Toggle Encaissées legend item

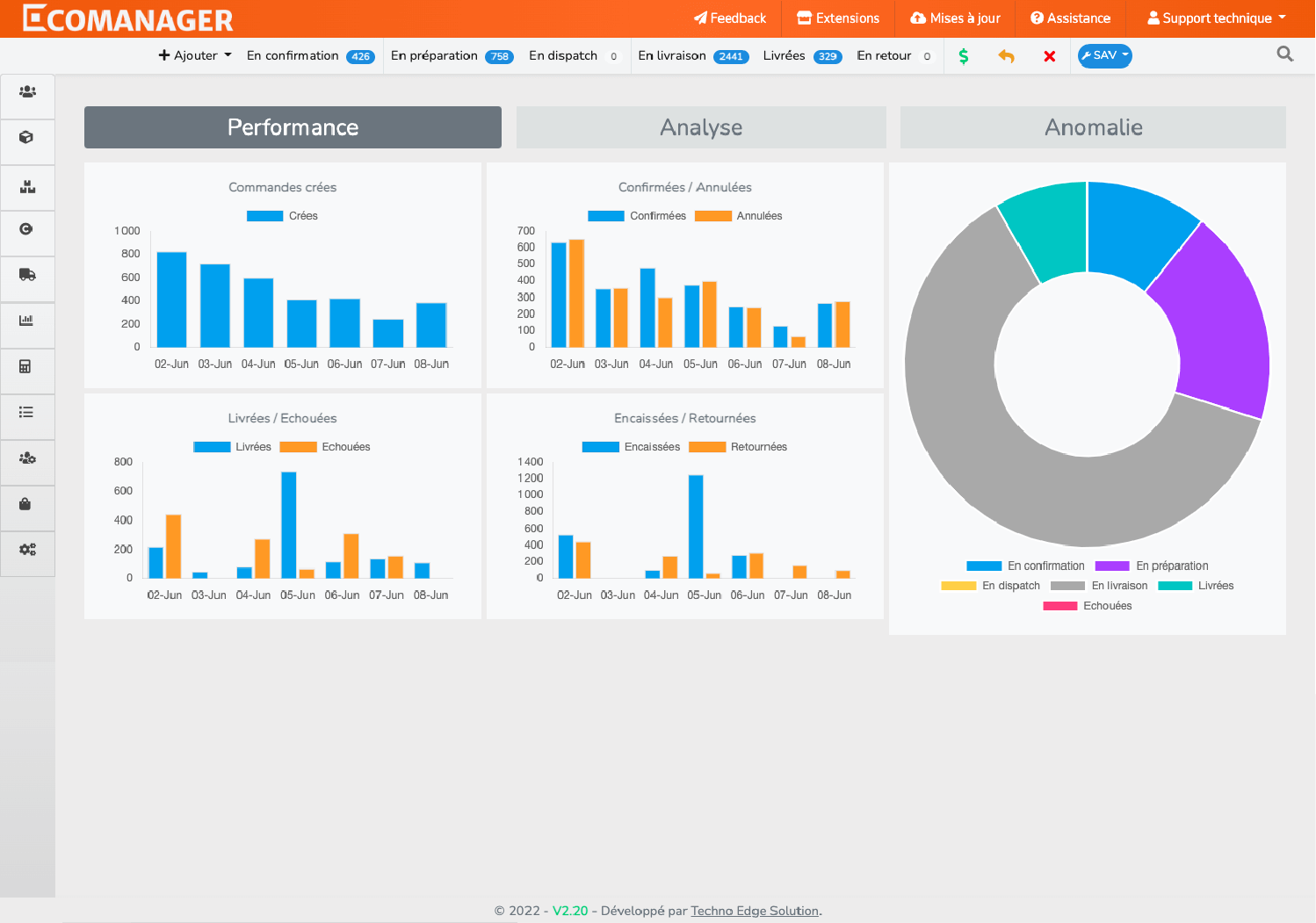click(631, 447)
